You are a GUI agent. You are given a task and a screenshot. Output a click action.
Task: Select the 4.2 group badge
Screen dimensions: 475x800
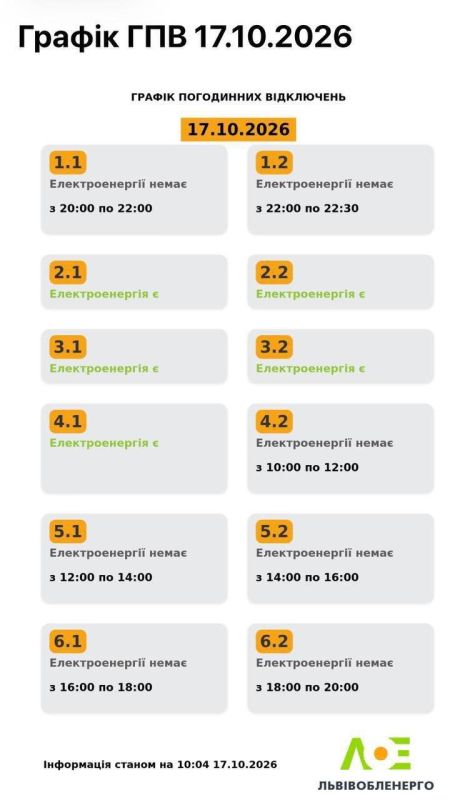coord(274,421)
